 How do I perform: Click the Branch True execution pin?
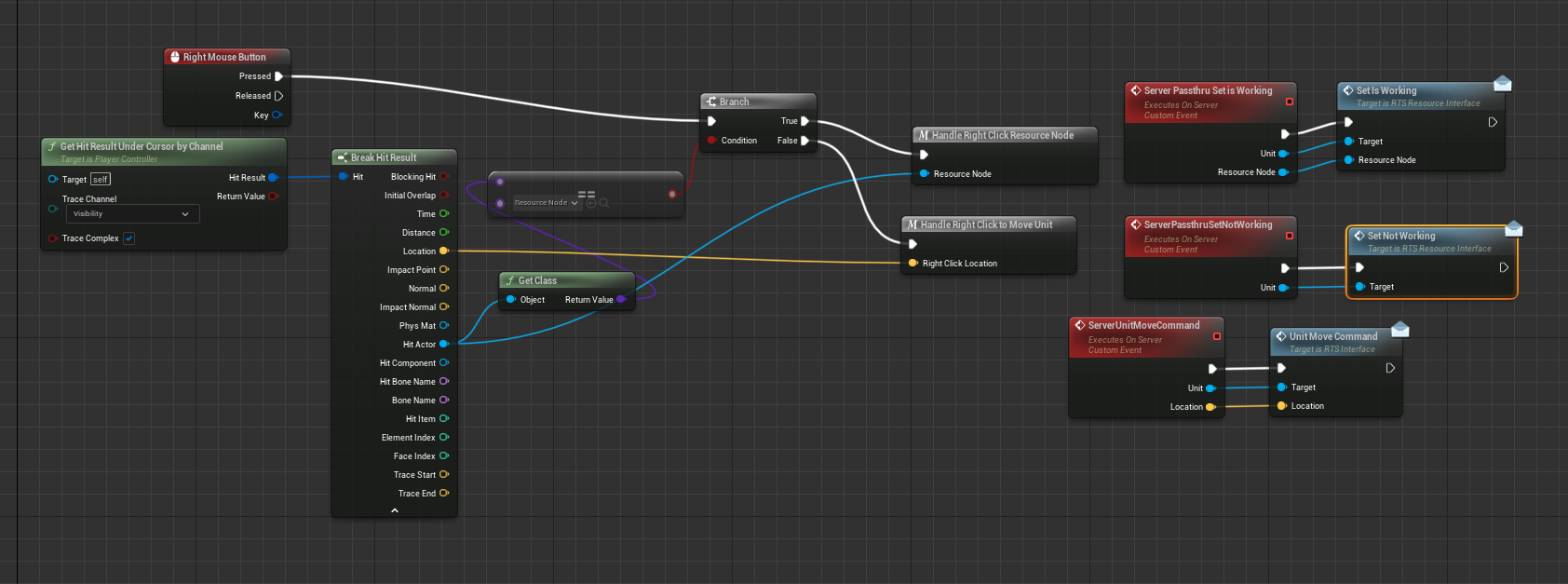[805, 121]
